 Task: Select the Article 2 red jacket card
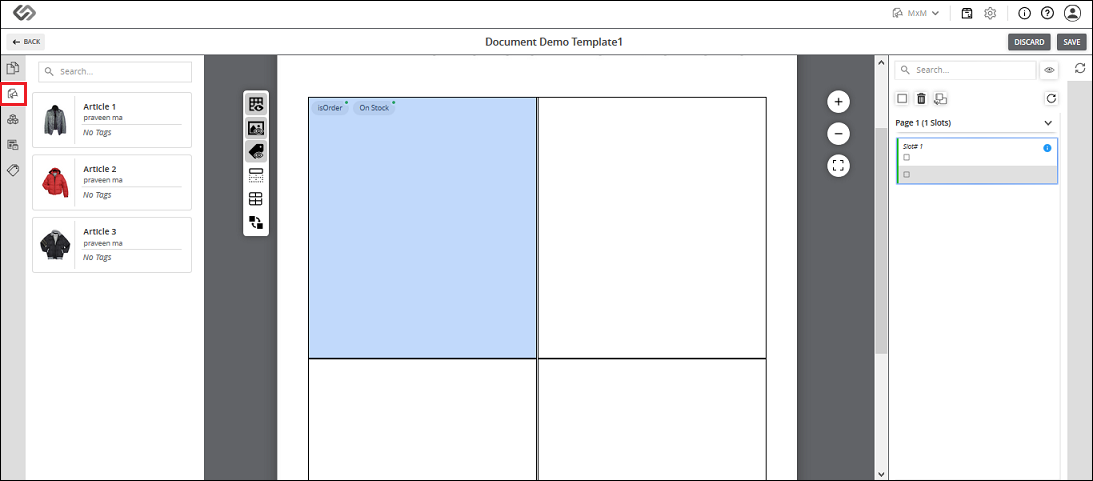[112, 183]
